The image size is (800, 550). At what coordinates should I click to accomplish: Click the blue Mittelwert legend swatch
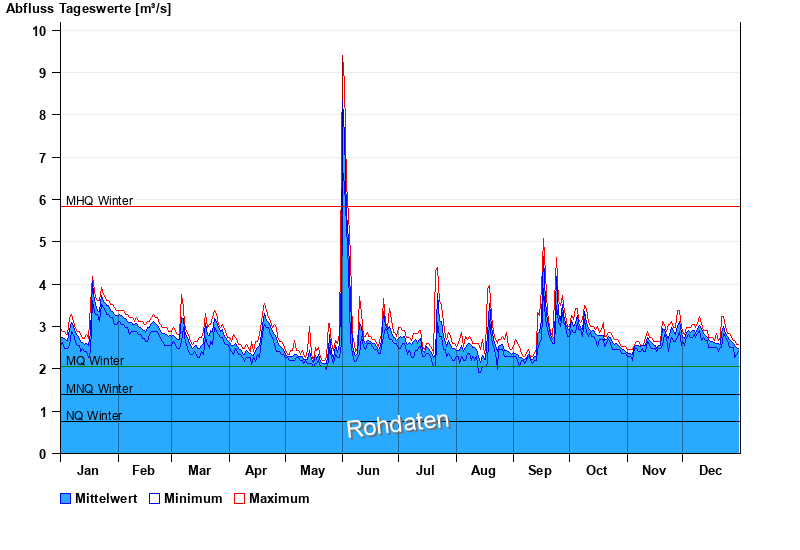[x=66, y=498]
